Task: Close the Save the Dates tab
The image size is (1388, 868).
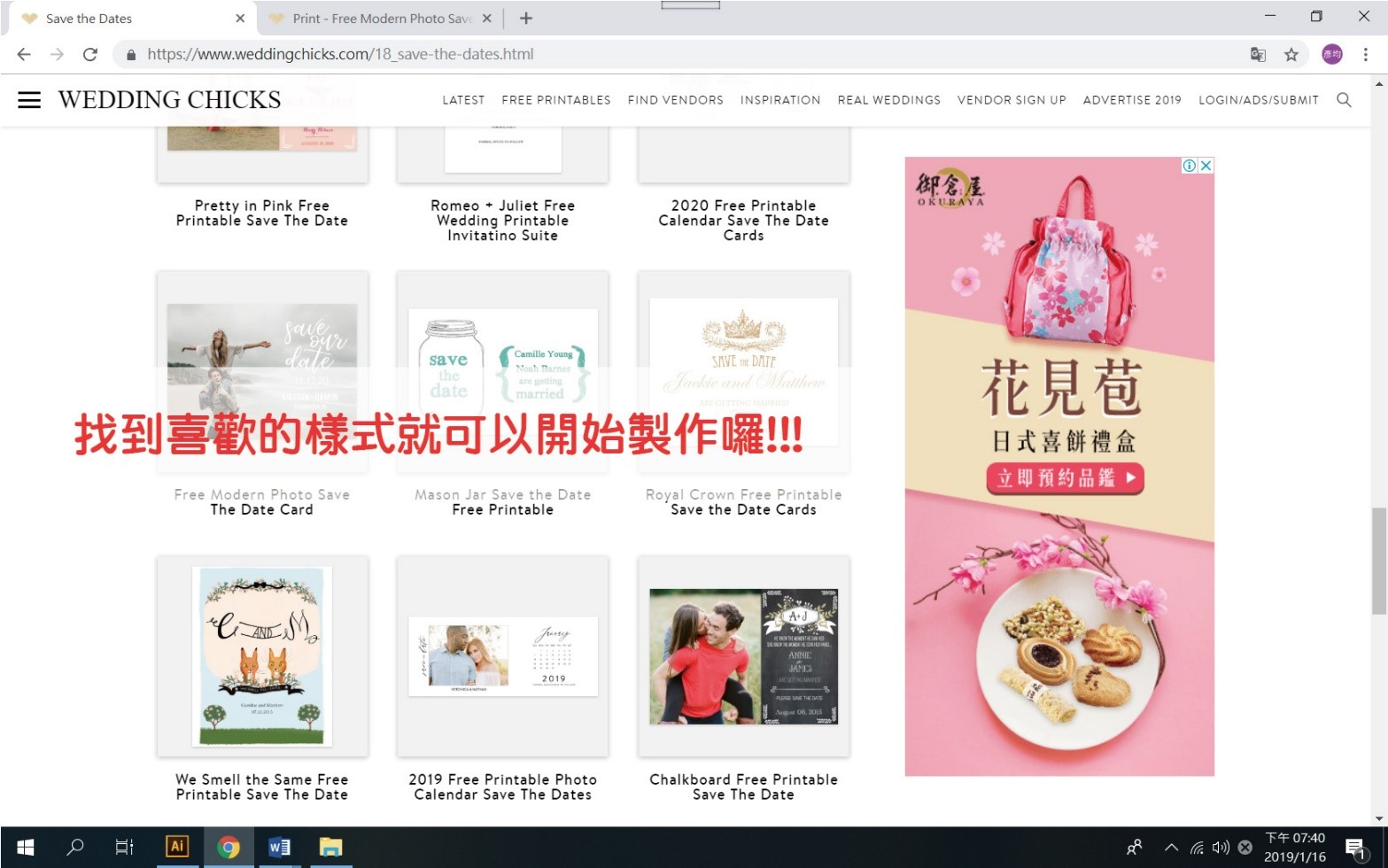Action: pos(240,18)
